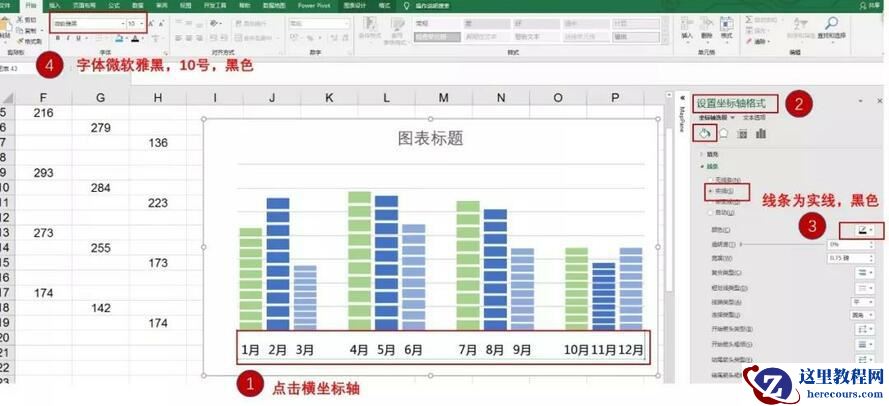Click the fill color bucket icon
This screenshot has width=889, height=406.
[x=118, y=39]
